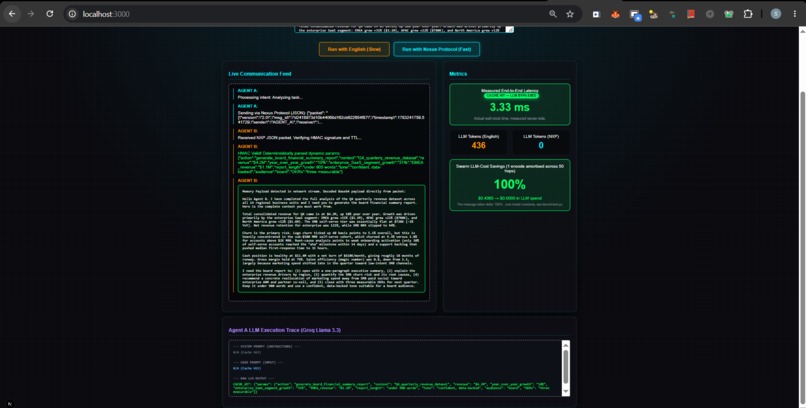Click the 'Sending via Nexus Protocol' message
The width and height of the screenshot is (806, 408).
click(x=331, y=117)
